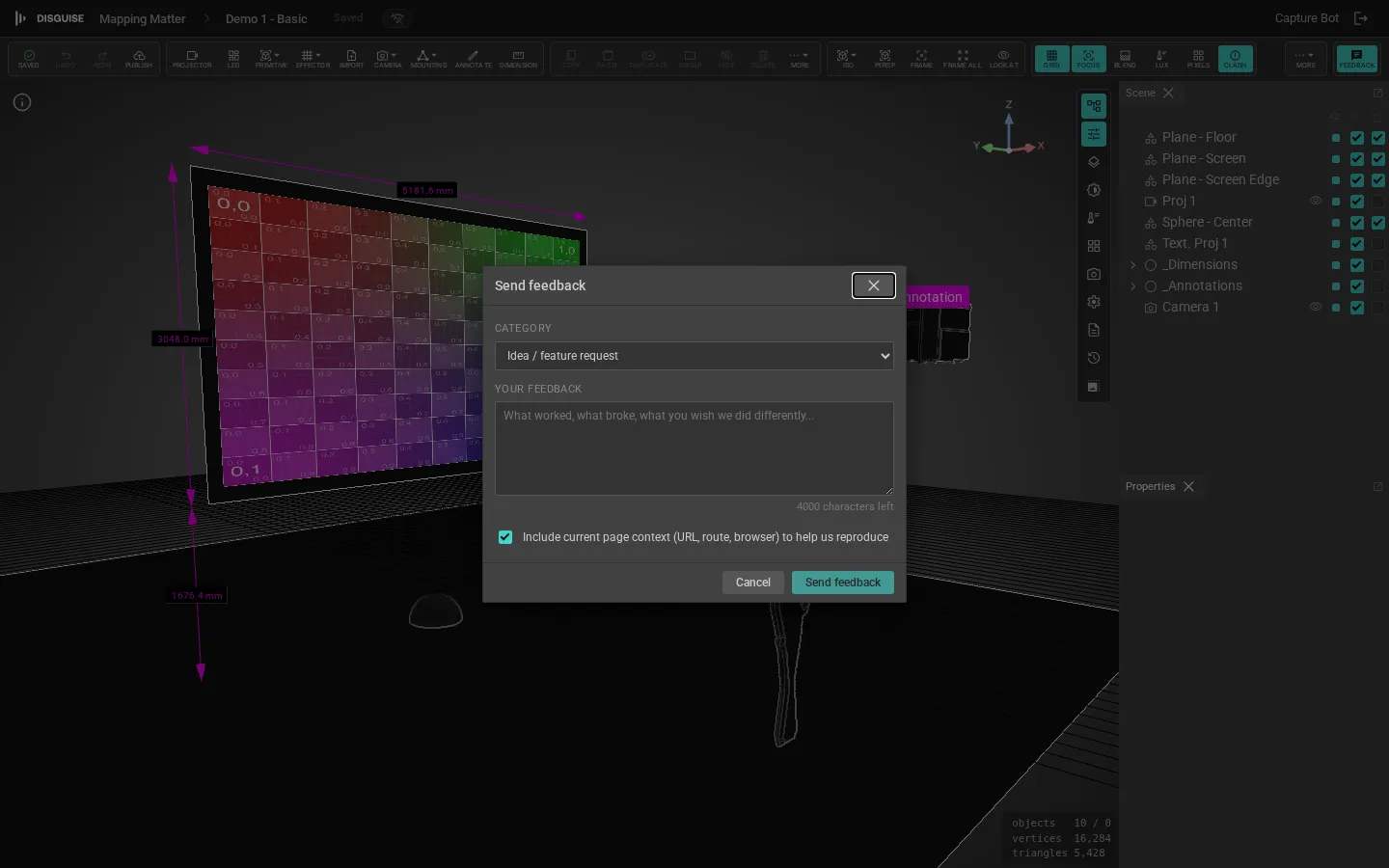Screen dimensions: 1389x868
Task: Toggle the Focus display button
Action: click(1088, 59)
